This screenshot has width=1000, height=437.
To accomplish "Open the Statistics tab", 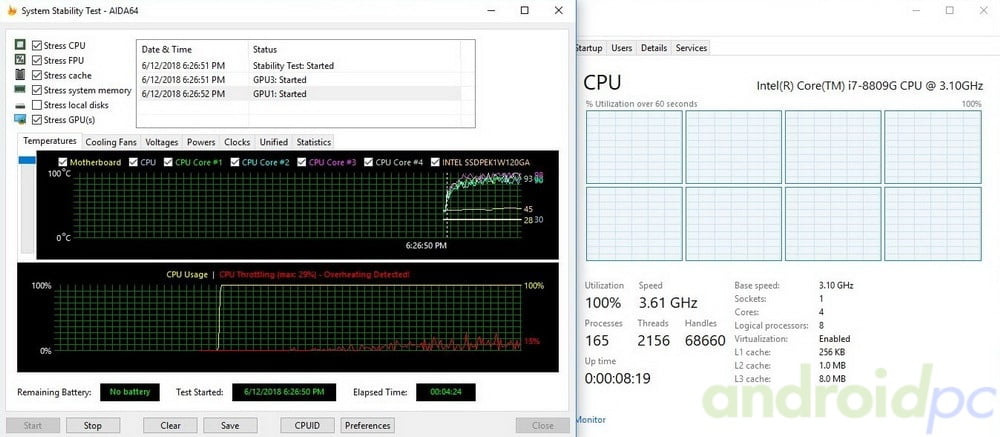I will [x=313, y=142].
